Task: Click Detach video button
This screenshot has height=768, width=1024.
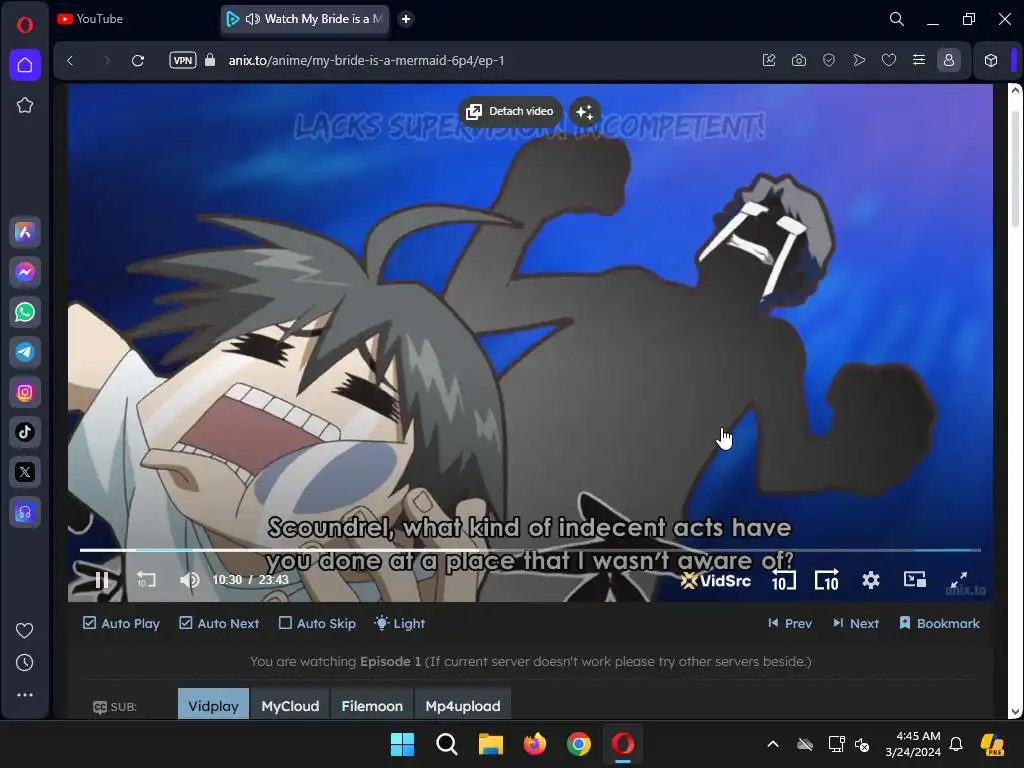Action: [x=510, y=112]
